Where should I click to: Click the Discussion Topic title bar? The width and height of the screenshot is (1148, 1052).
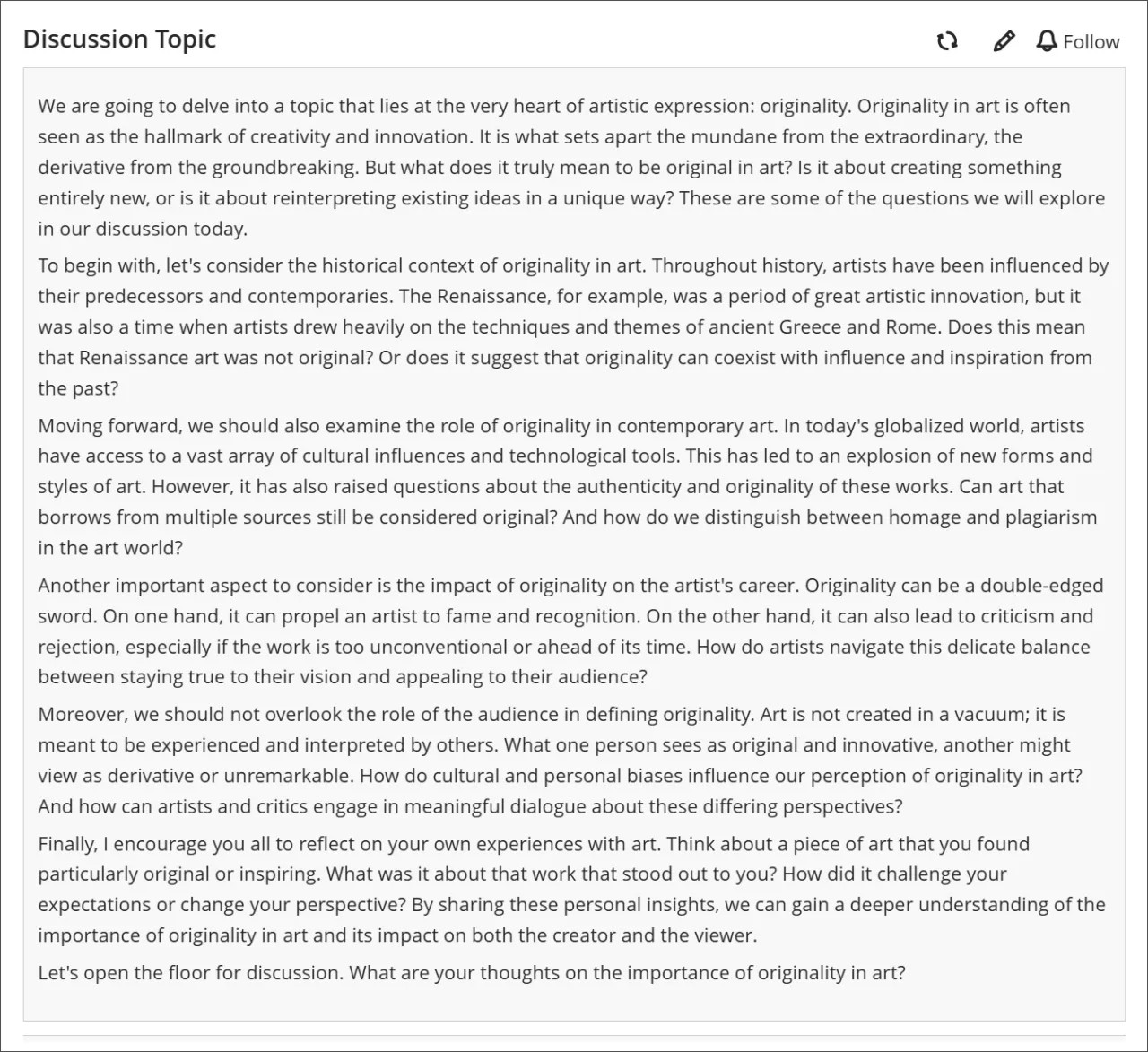119,39
